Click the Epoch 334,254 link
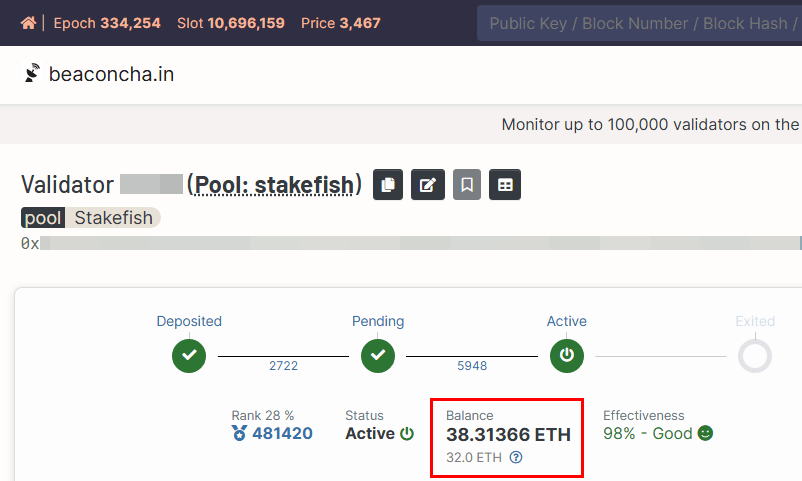 click(x=107, y=23)
